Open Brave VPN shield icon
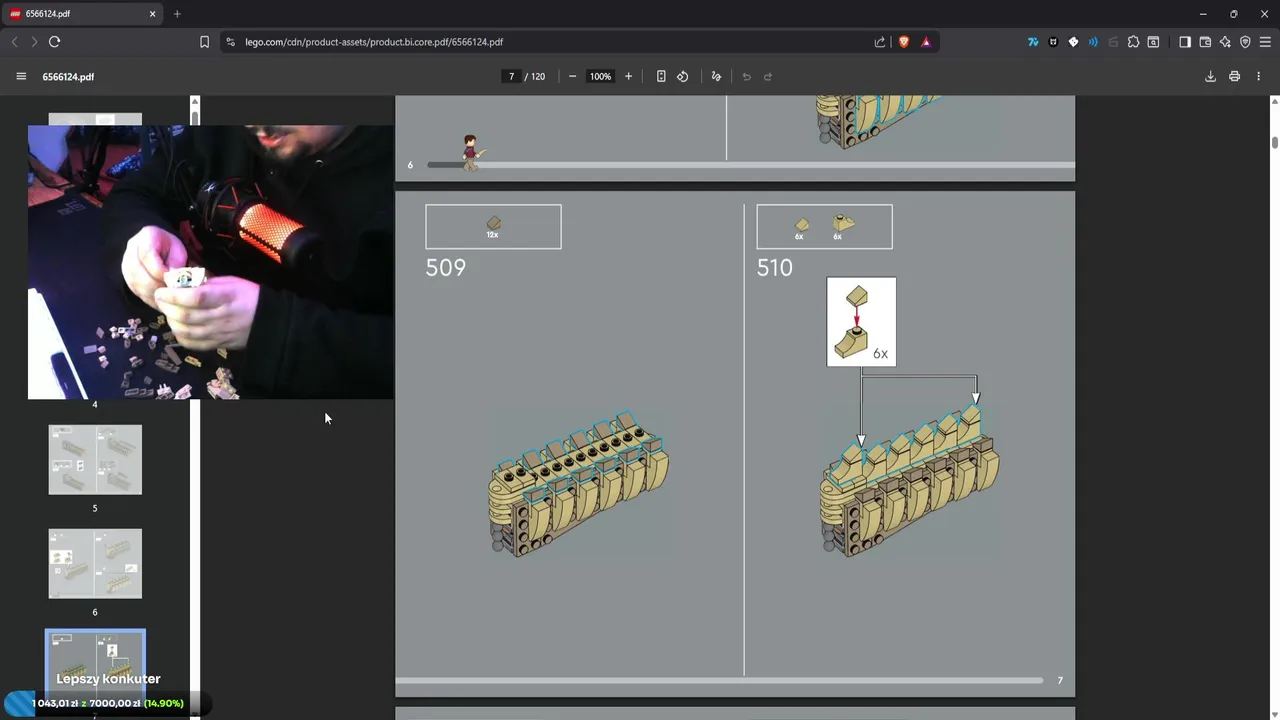 click(x=1245, y=42)
